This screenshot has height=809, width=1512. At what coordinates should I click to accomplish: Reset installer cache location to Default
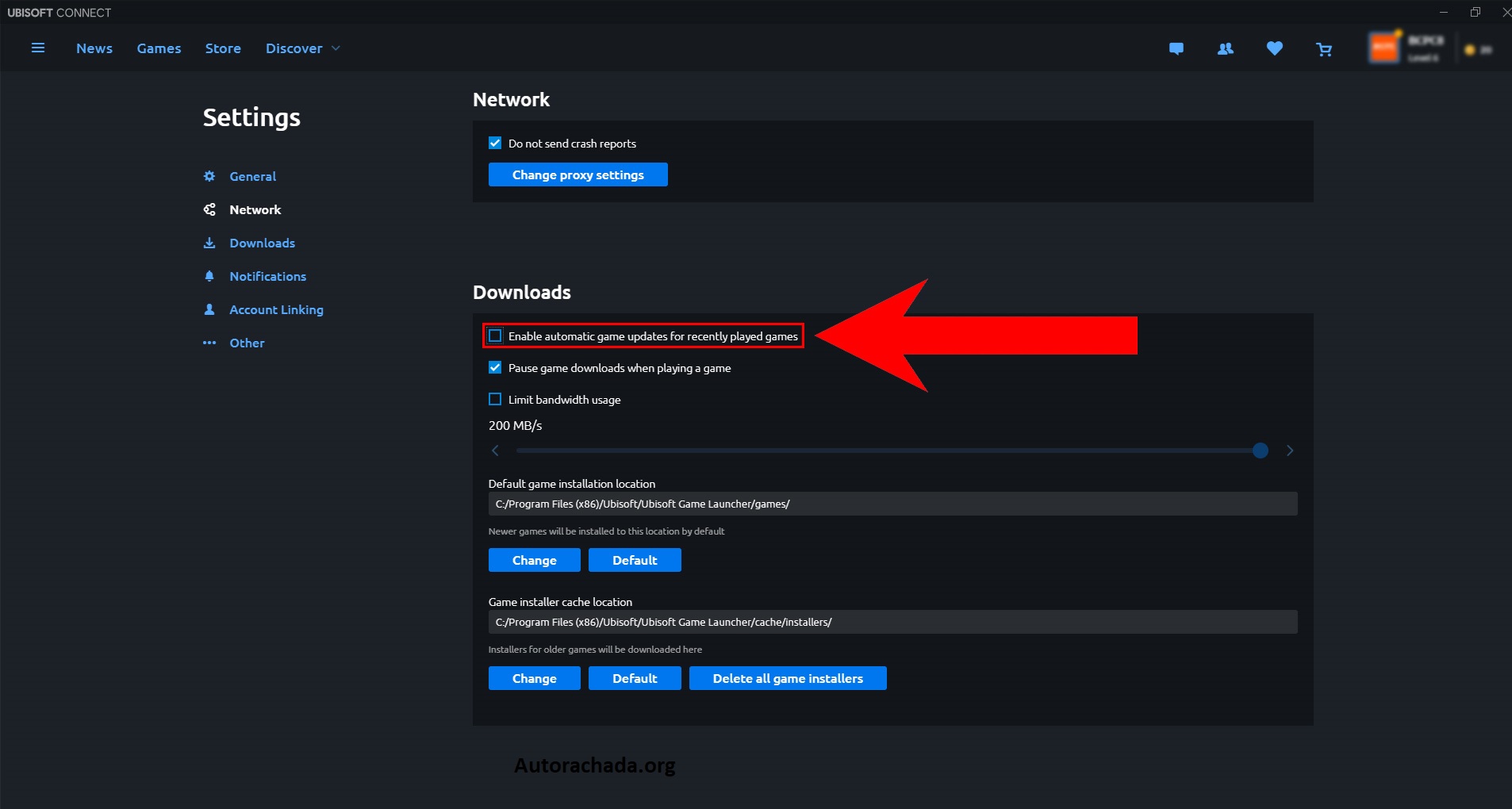tap(635, 678)
